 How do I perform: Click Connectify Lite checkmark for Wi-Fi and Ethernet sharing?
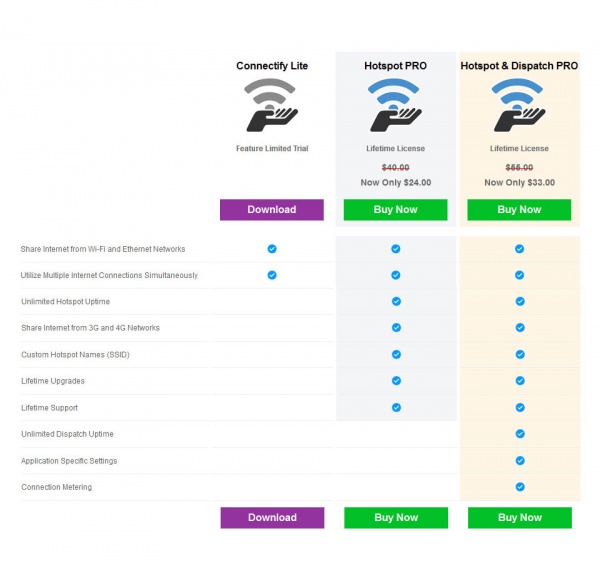272,249
